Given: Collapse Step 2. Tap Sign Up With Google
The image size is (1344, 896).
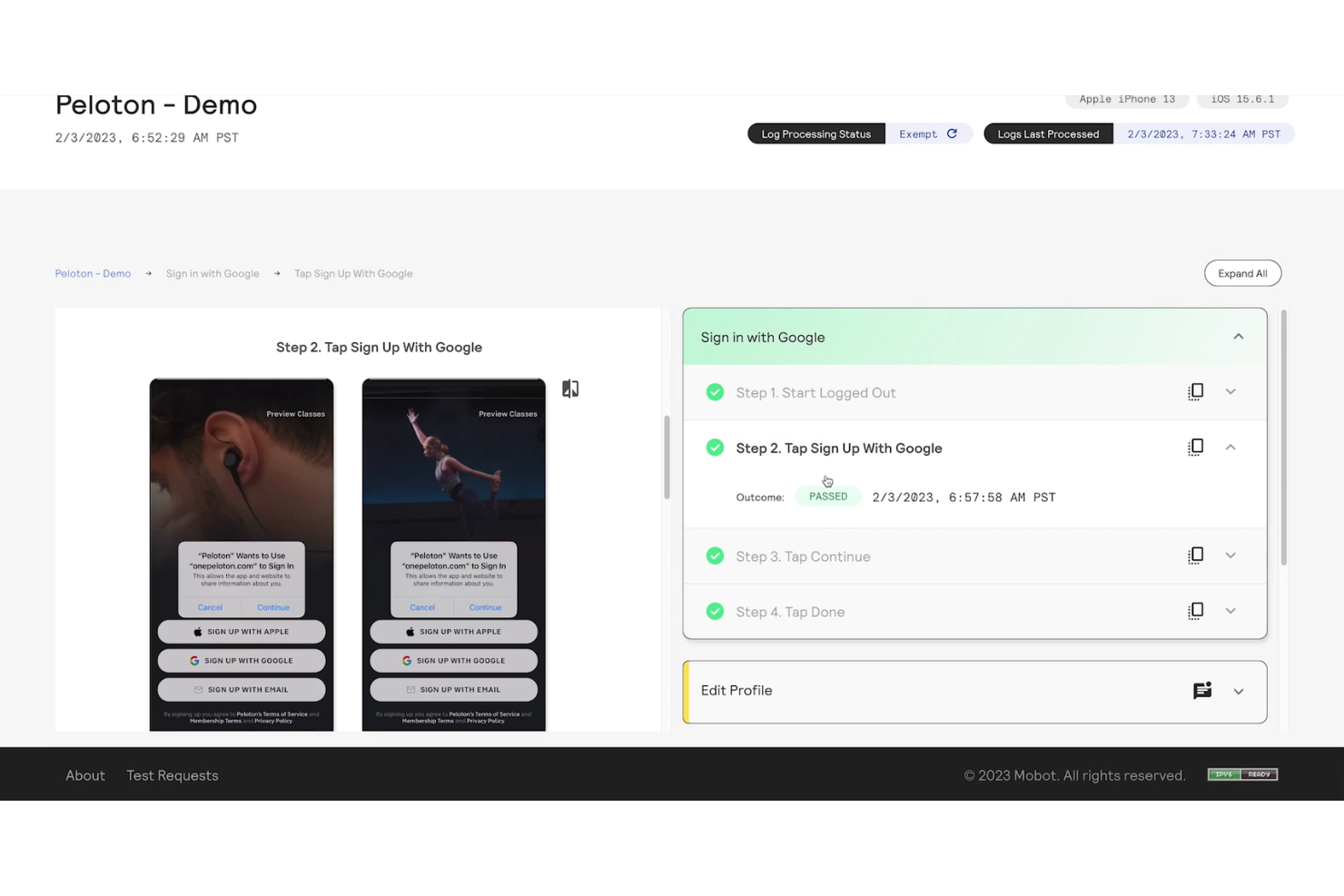Looking at the screenshot, I should pos(1230,447).
